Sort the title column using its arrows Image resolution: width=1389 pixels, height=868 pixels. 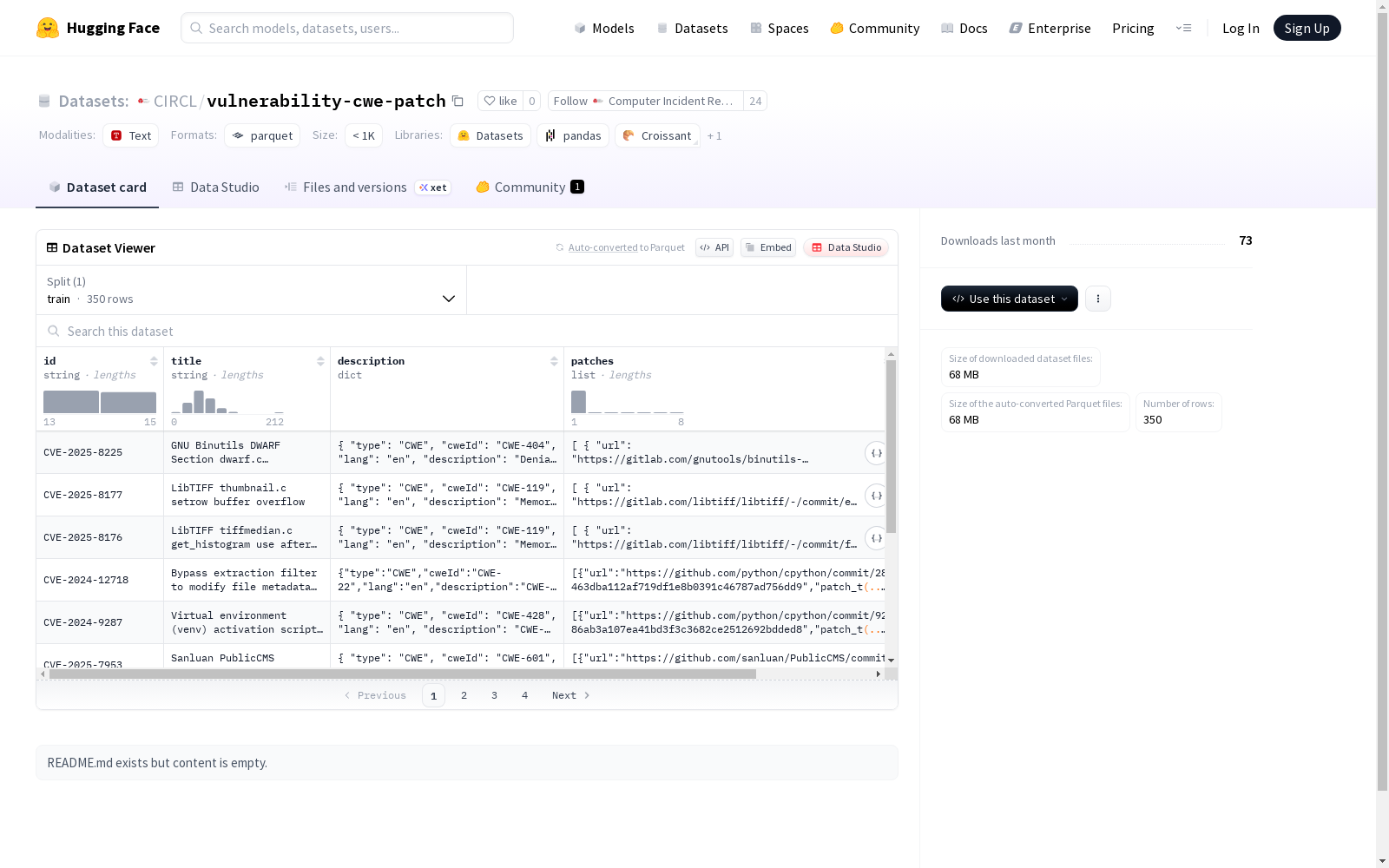click(320, 361)
